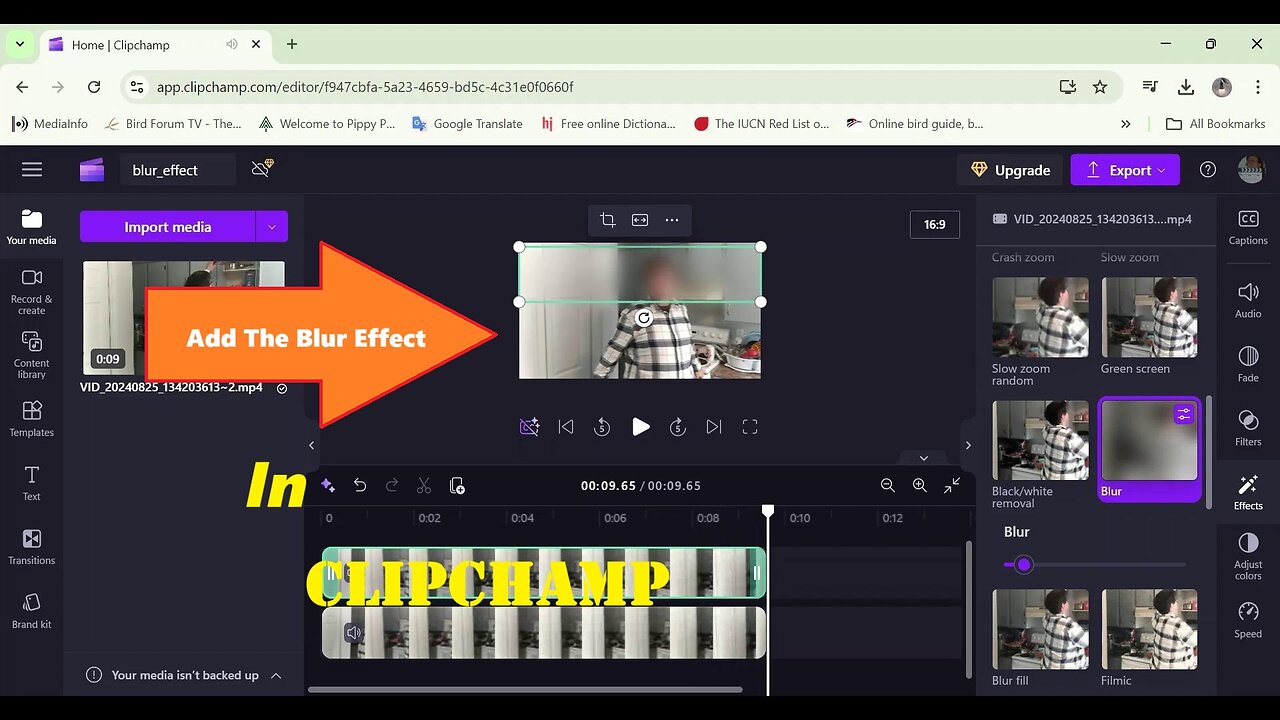This screenshot has height=720, width=1280.
Task: Open the hamburger main menu
Action: point(32,170)
